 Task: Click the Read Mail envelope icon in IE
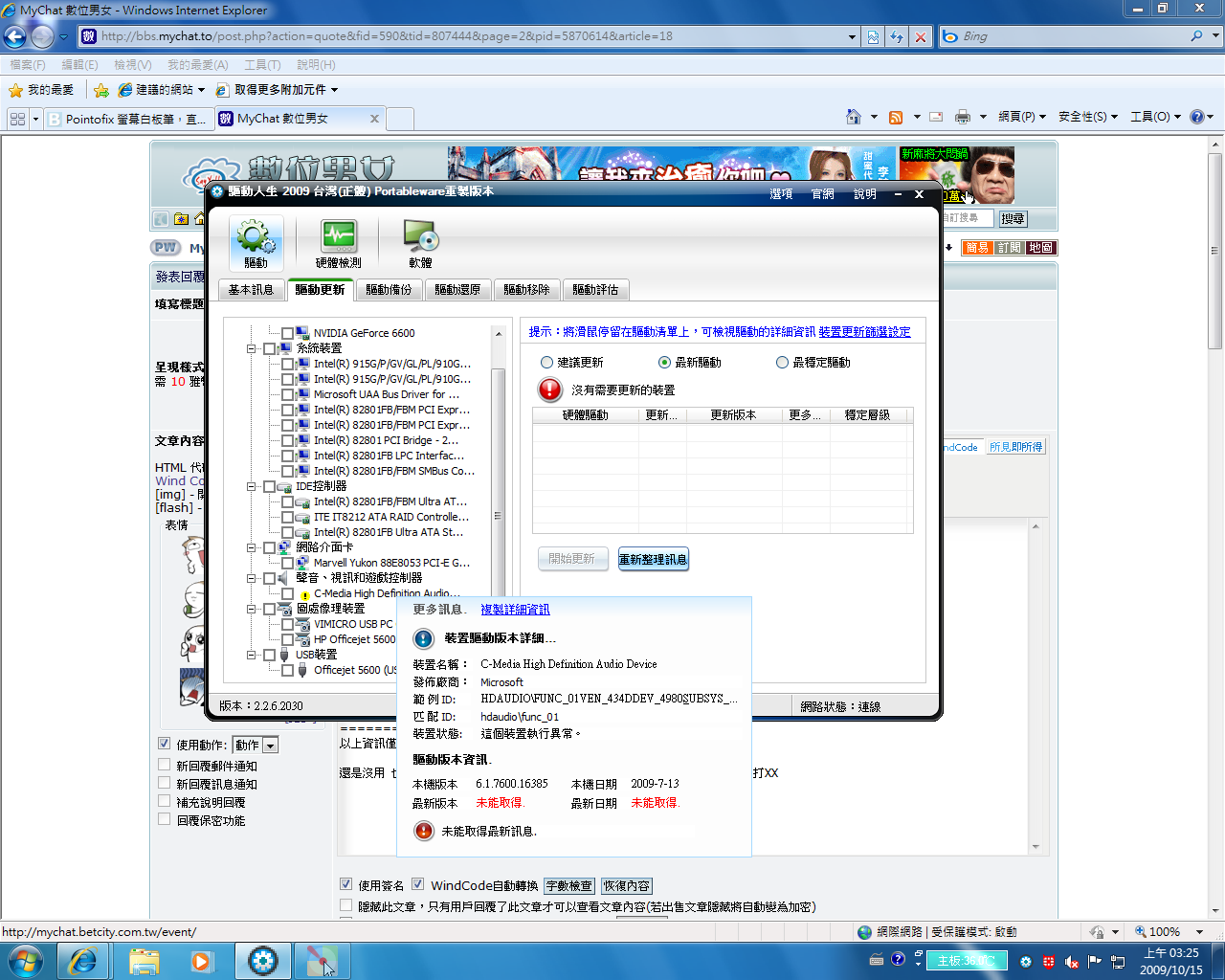936,117
